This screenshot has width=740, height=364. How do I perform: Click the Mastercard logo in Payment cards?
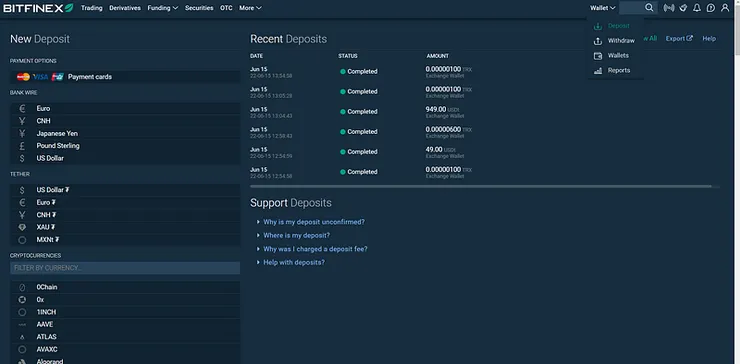(x=23, y=77)
